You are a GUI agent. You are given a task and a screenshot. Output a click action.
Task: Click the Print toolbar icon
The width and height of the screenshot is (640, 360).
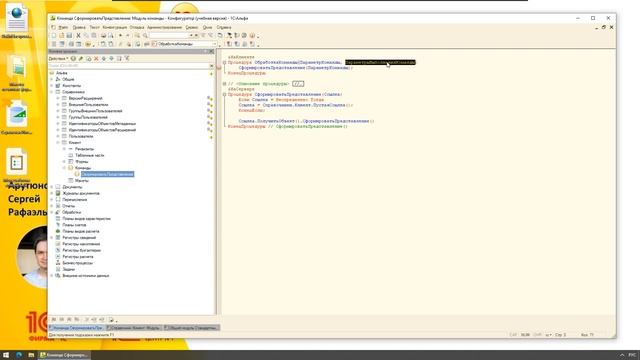(103, 36)
